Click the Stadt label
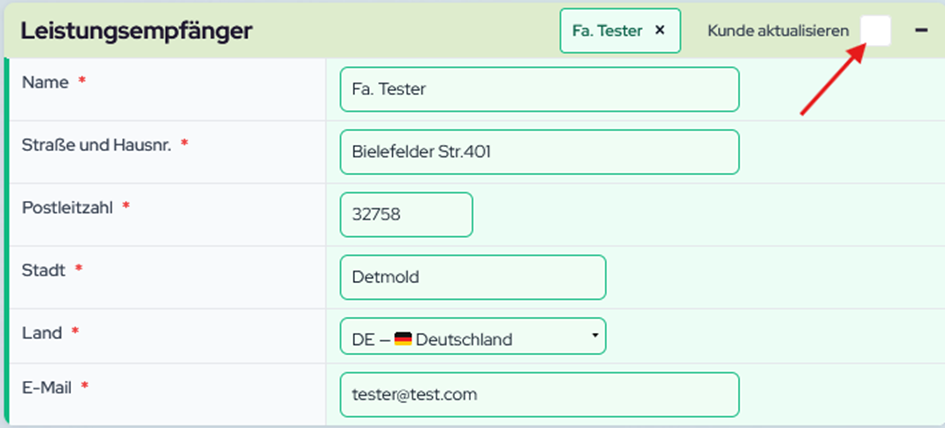 point(43,270)
